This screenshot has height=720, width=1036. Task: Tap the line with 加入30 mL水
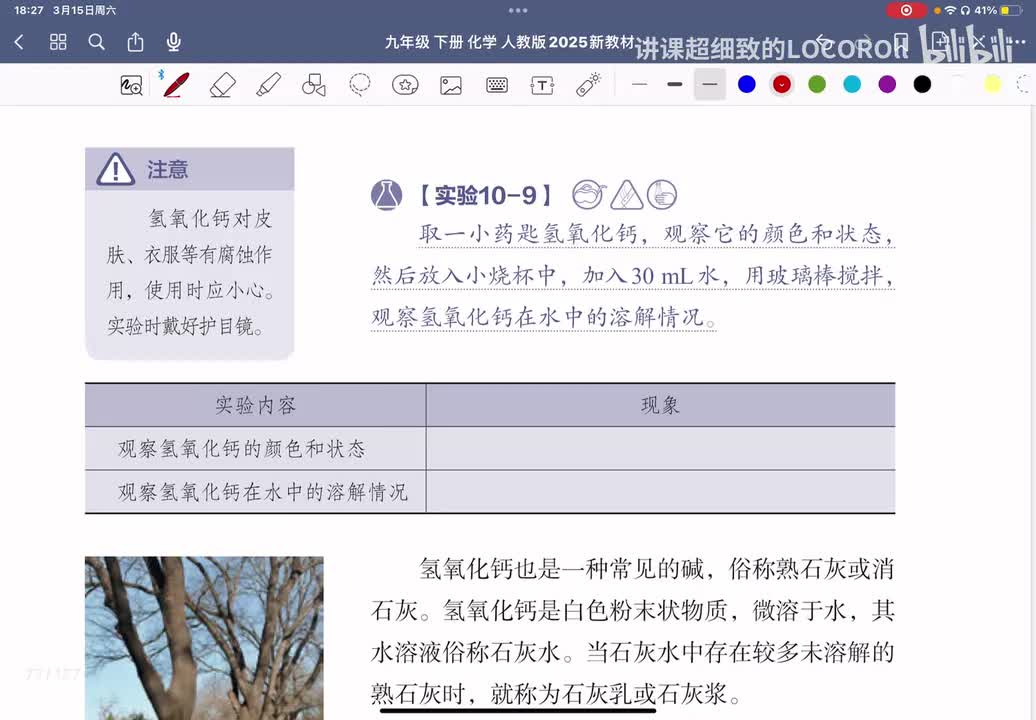[x=633, y=275]
